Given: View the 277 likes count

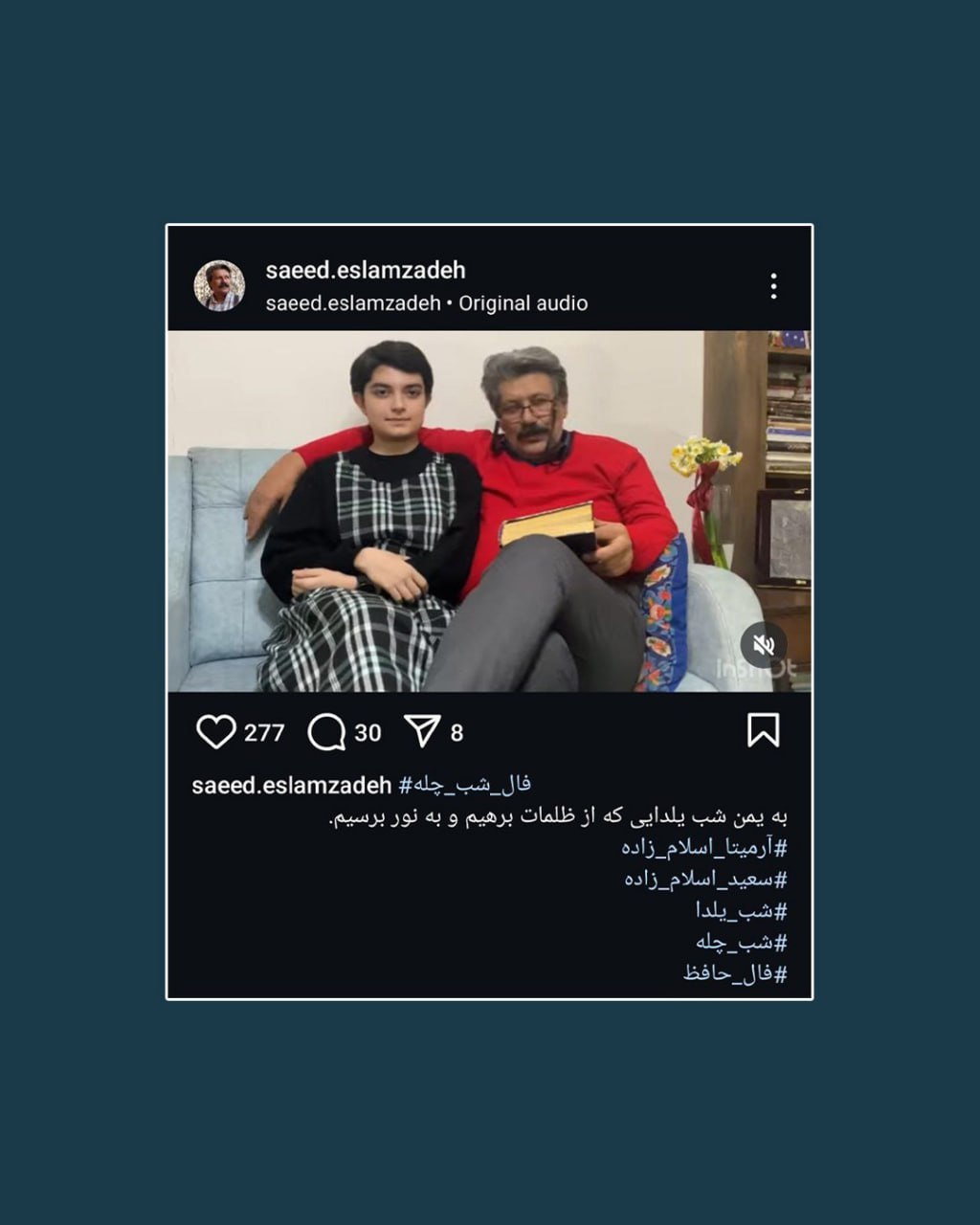Looking at the screenshot, I should (264, 733).
